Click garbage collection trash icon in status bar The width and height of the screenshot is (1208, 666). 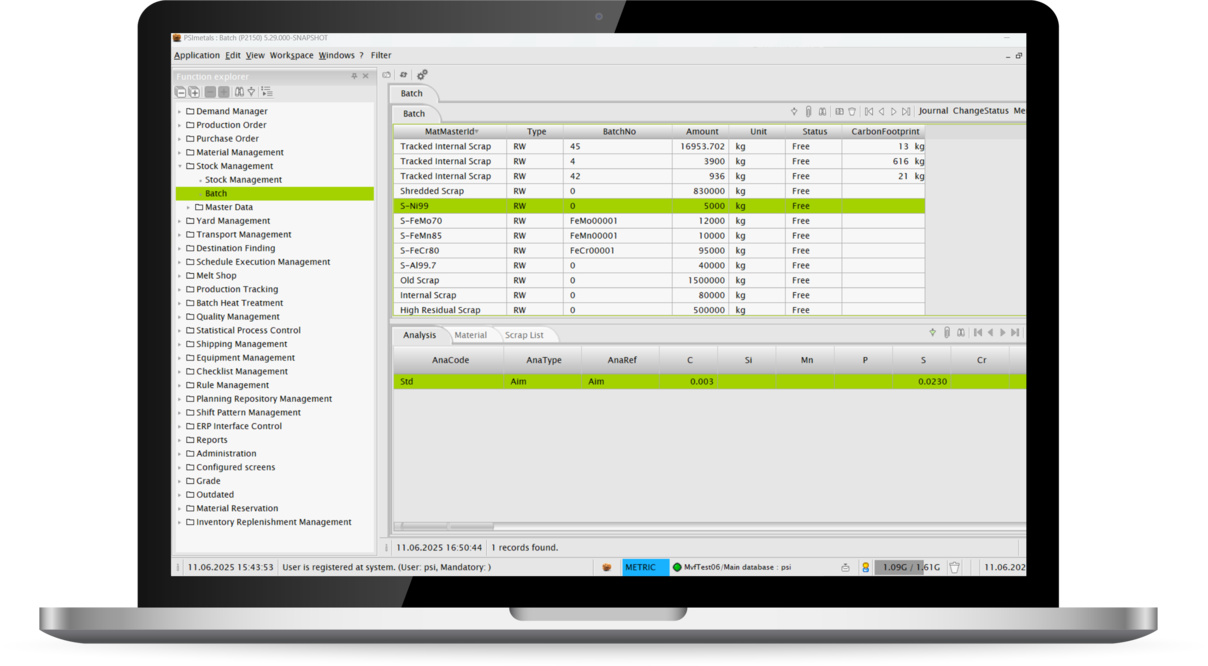pyautogui.click(x=955, y=567)
